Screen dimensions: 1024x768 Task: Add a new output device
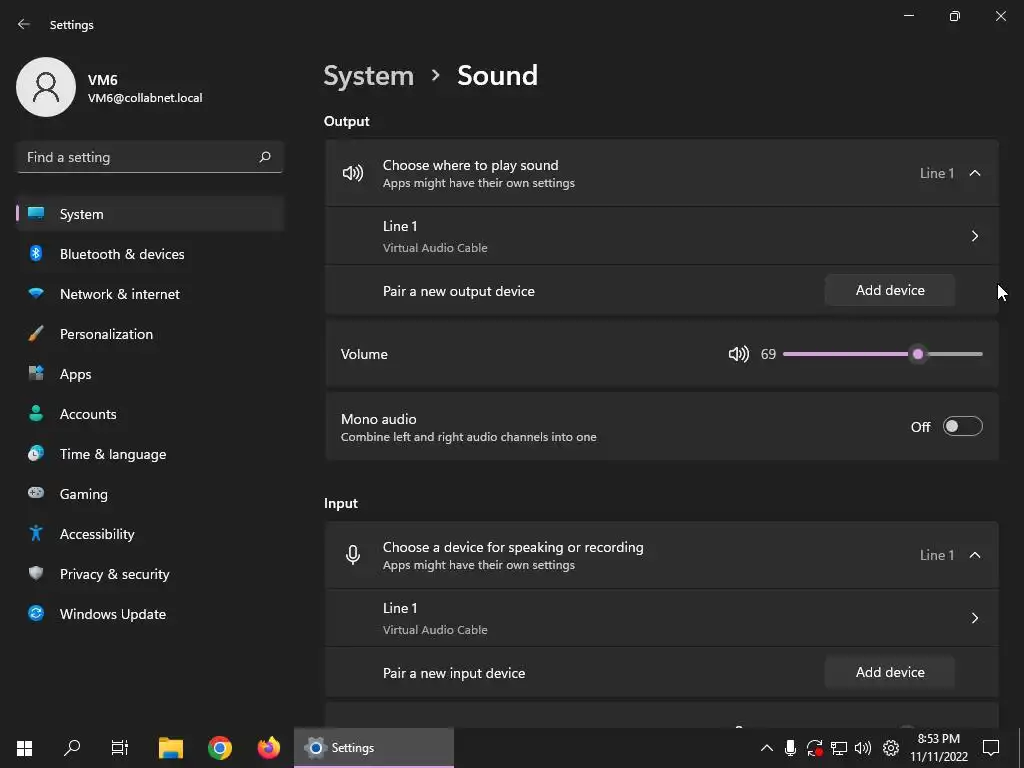click(x=890, y=290)
